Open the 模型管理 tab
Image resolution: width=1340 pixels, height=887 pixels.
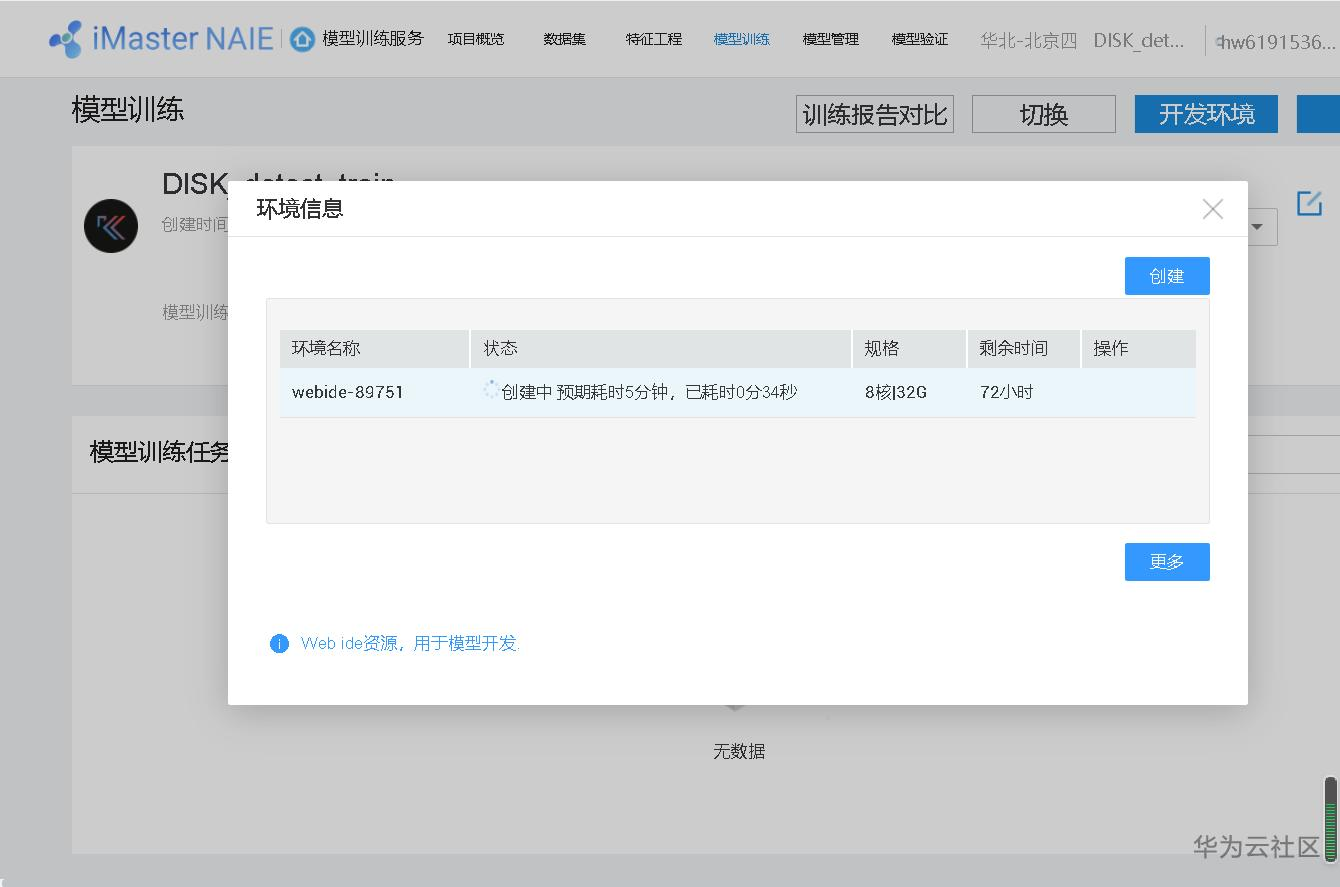point(831,39)
